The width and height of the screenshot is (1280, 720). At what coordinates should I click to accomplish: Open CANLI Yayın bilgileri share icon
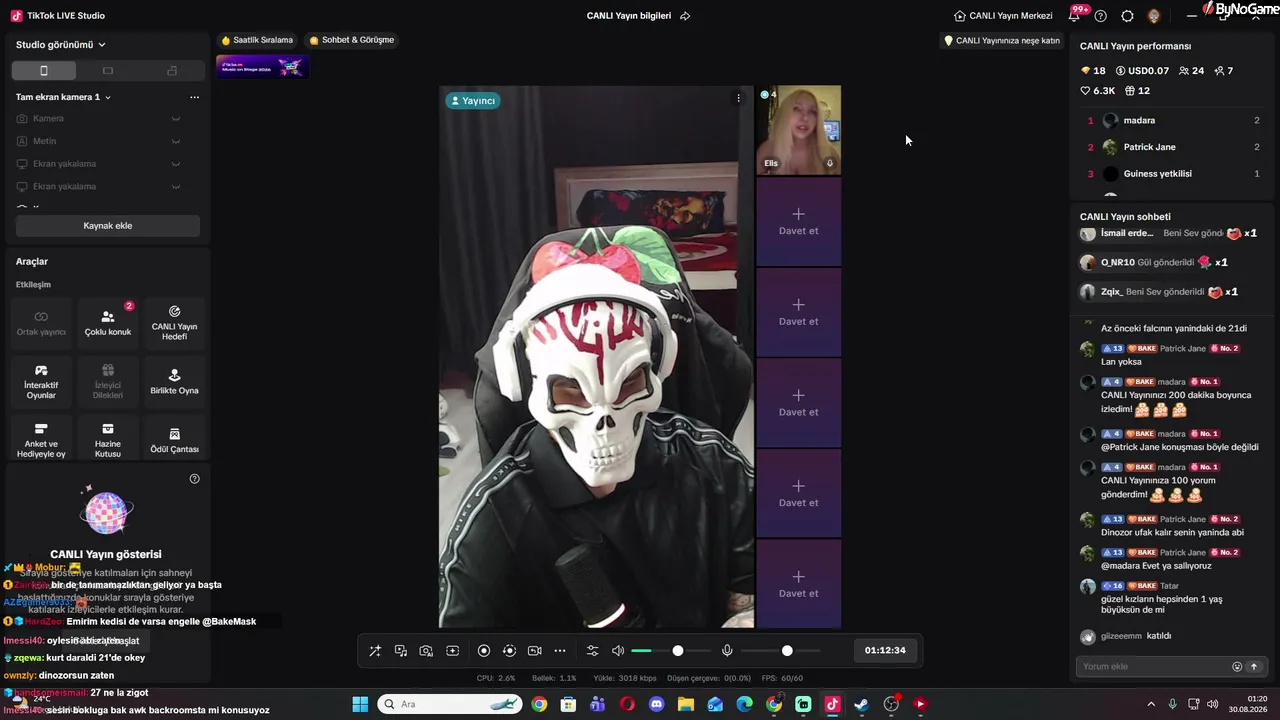click(685, 16)
